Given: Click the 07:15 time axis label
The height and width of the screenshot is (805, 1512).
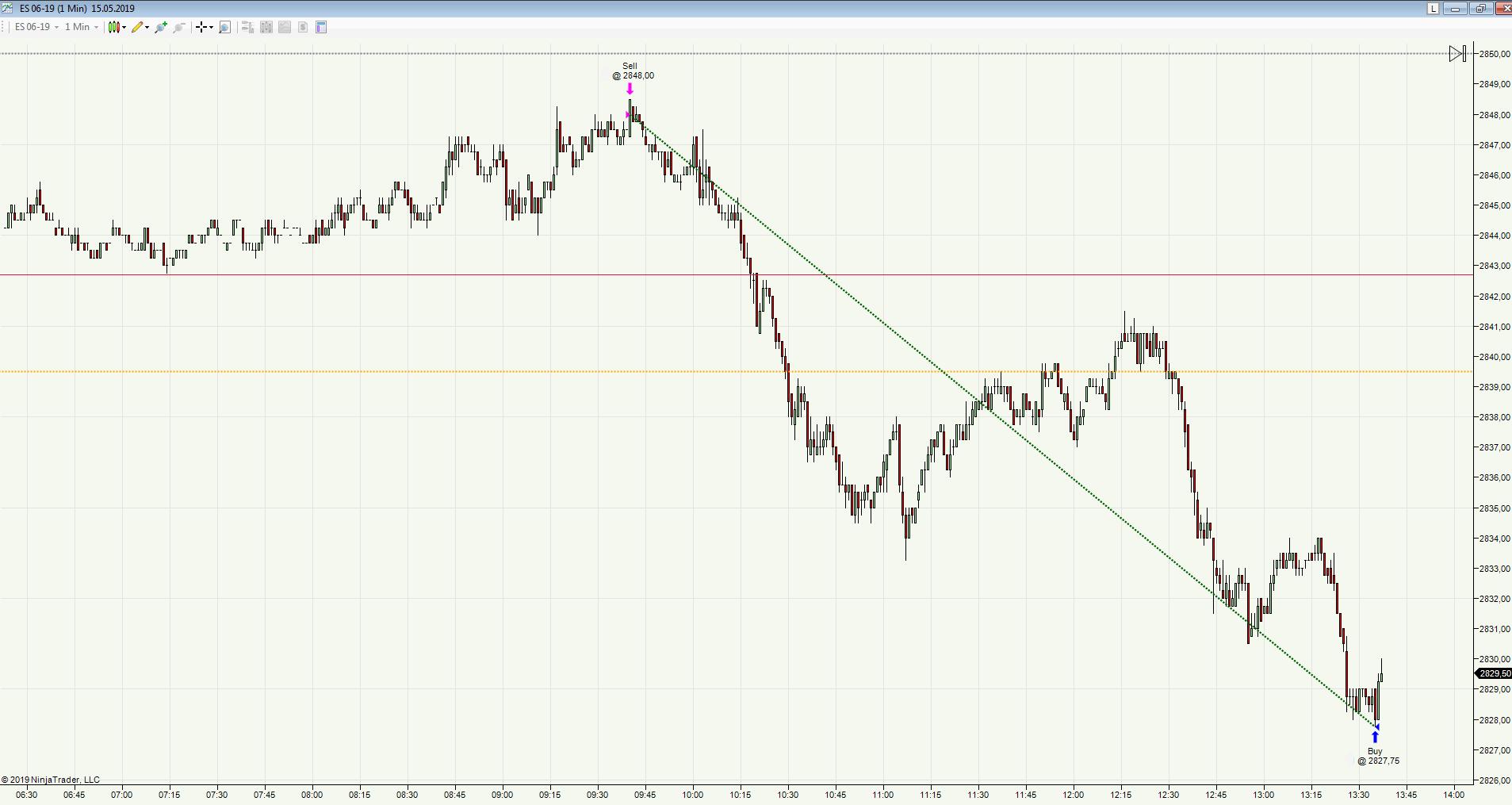Looking at the screenshot, I should (170, 795).
